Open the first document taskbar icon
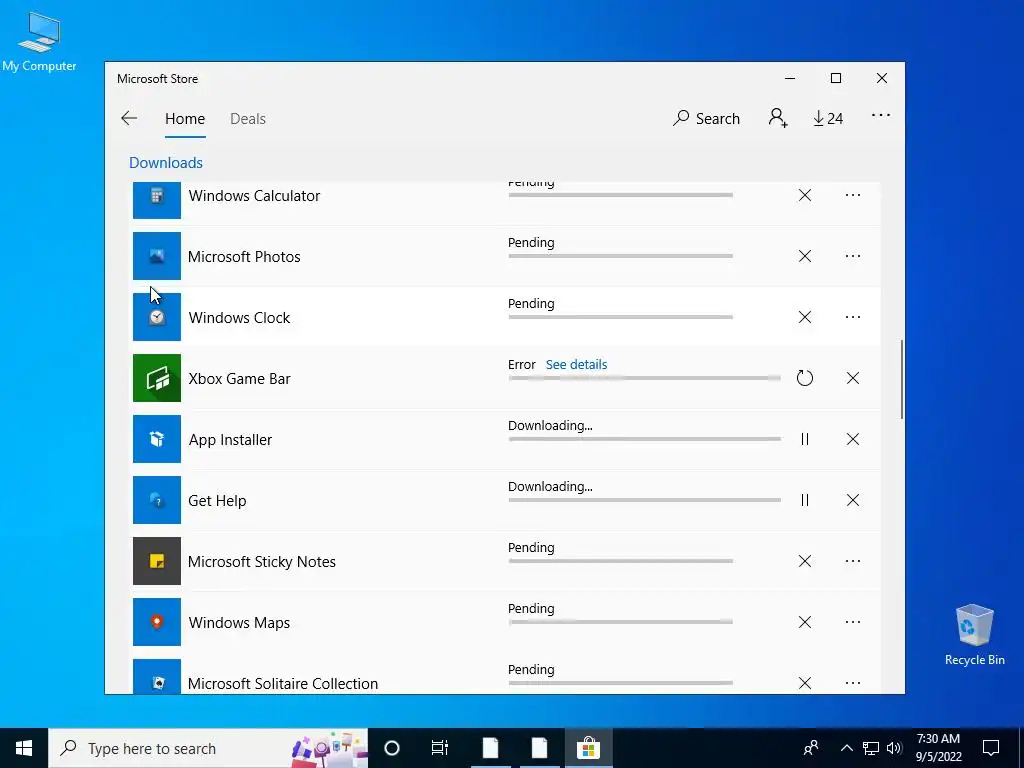The height and width of the screenshot is (768, 1024). pyautogui.click(x=490, y=748)
